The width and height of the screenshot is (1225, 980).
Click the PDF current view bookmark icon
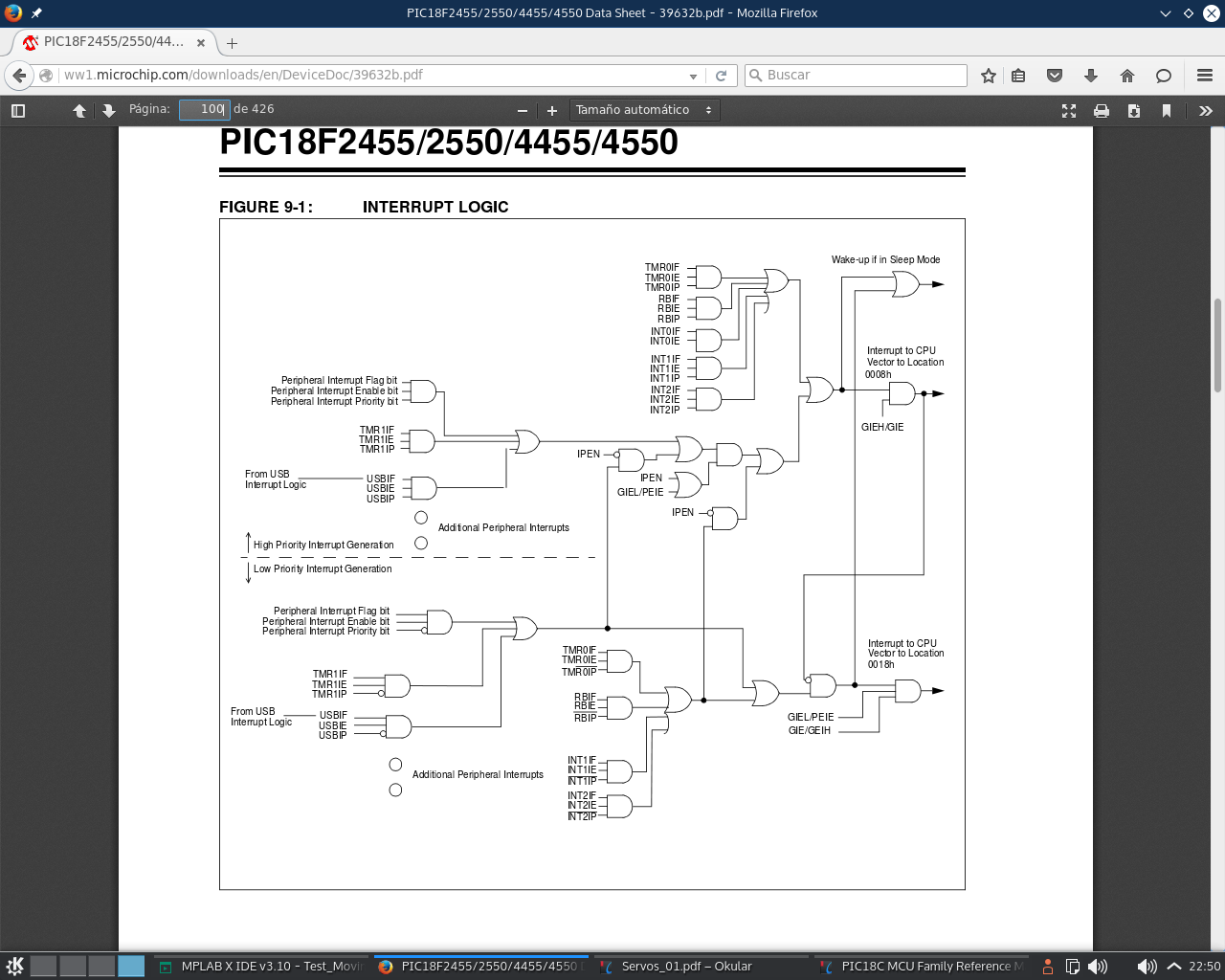pyautogui.click(x=1167, y=110)
